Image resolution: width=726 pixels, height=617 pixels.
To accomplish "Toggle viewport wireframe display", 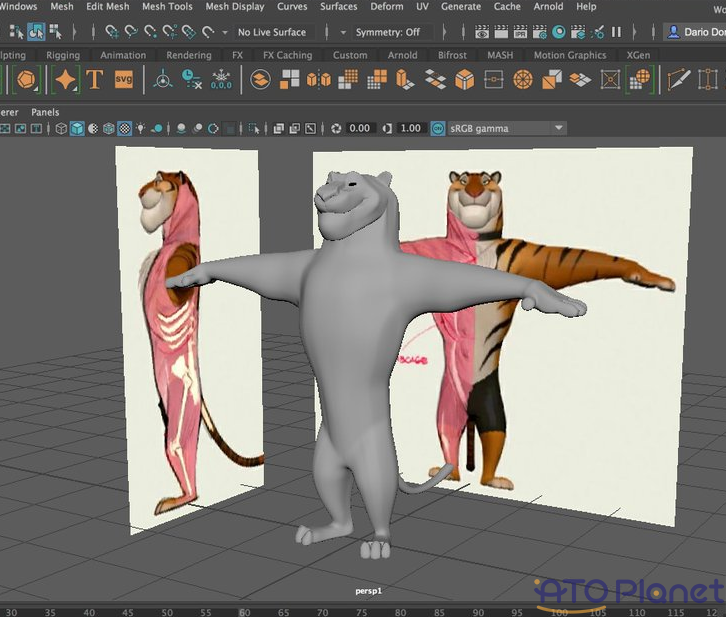I will (x=61, y=128).
